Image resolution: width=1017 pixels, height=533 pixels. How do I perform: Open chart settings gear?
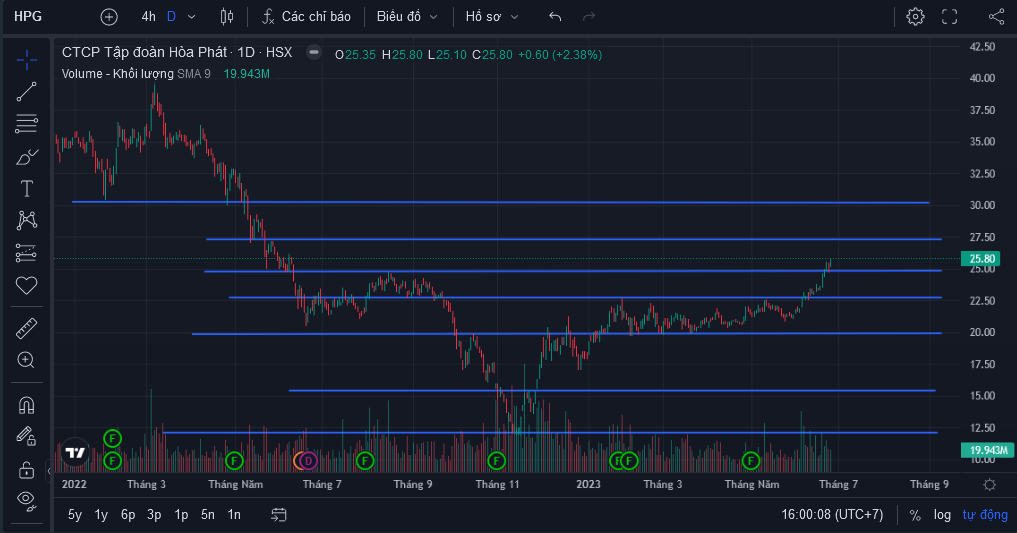click(915, 17)
